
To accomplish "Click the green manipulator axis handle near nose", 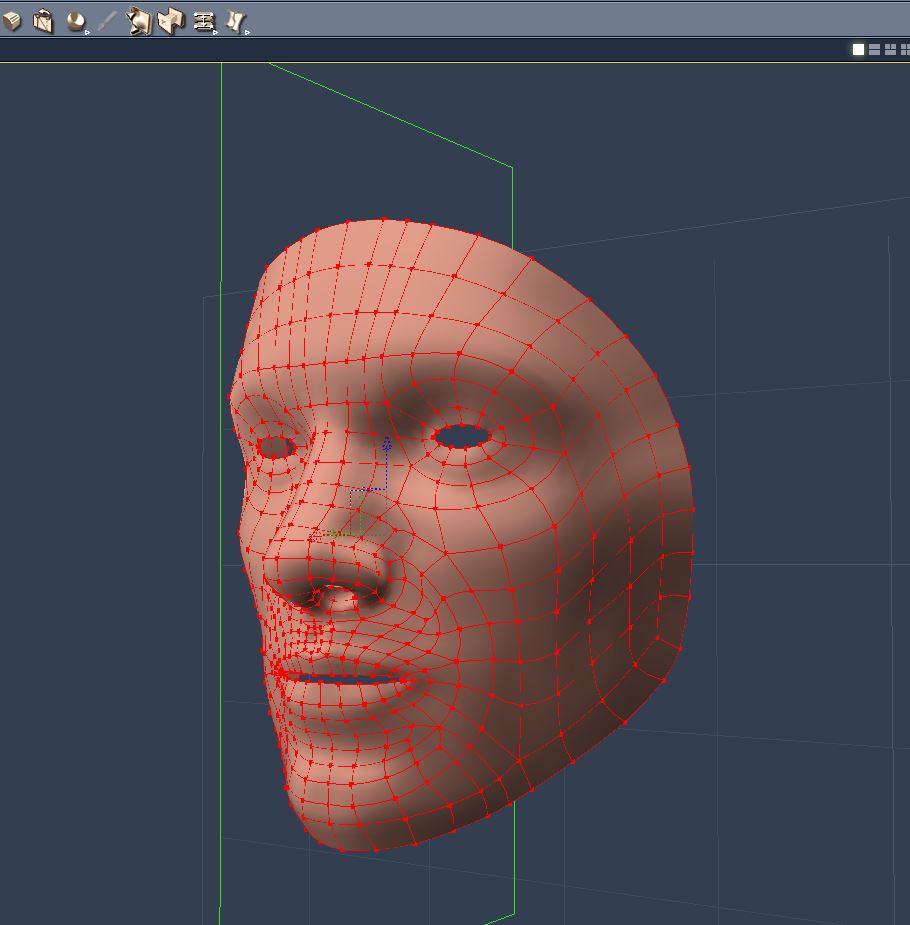I will pos(330,534).
